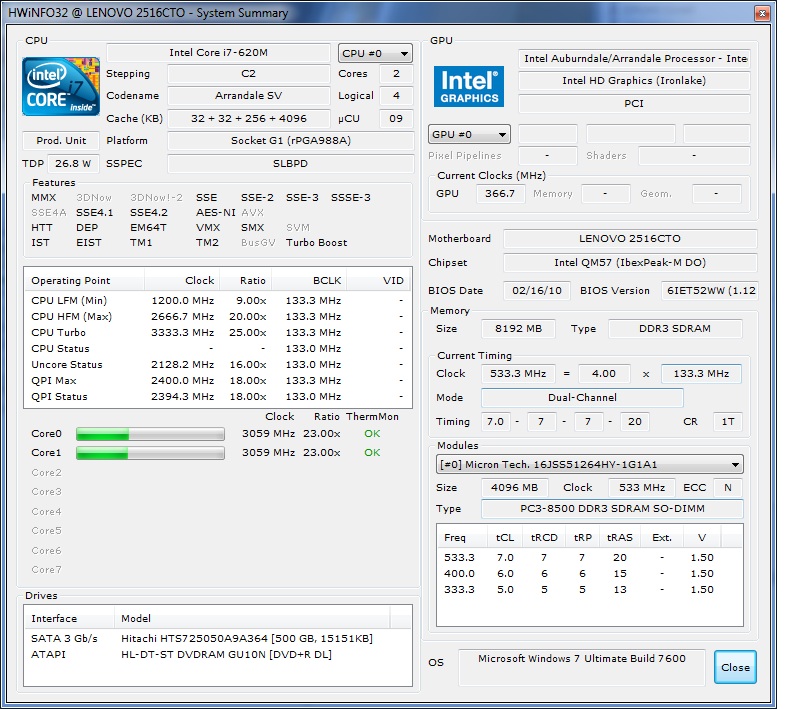The width and height of the screenshot is (800, 709).
Task: Click the module size field 4096 MB
Action: click(514, 488)
